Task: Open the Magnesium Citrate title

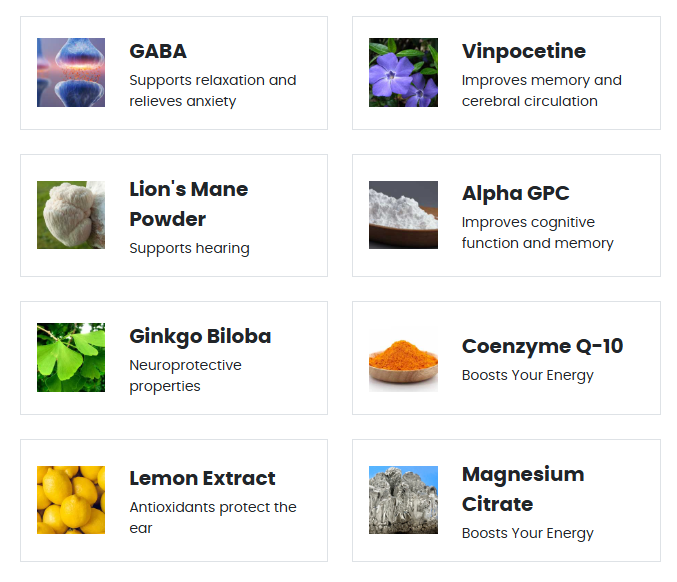Action: pyautogui.click(x=523, y=489)
